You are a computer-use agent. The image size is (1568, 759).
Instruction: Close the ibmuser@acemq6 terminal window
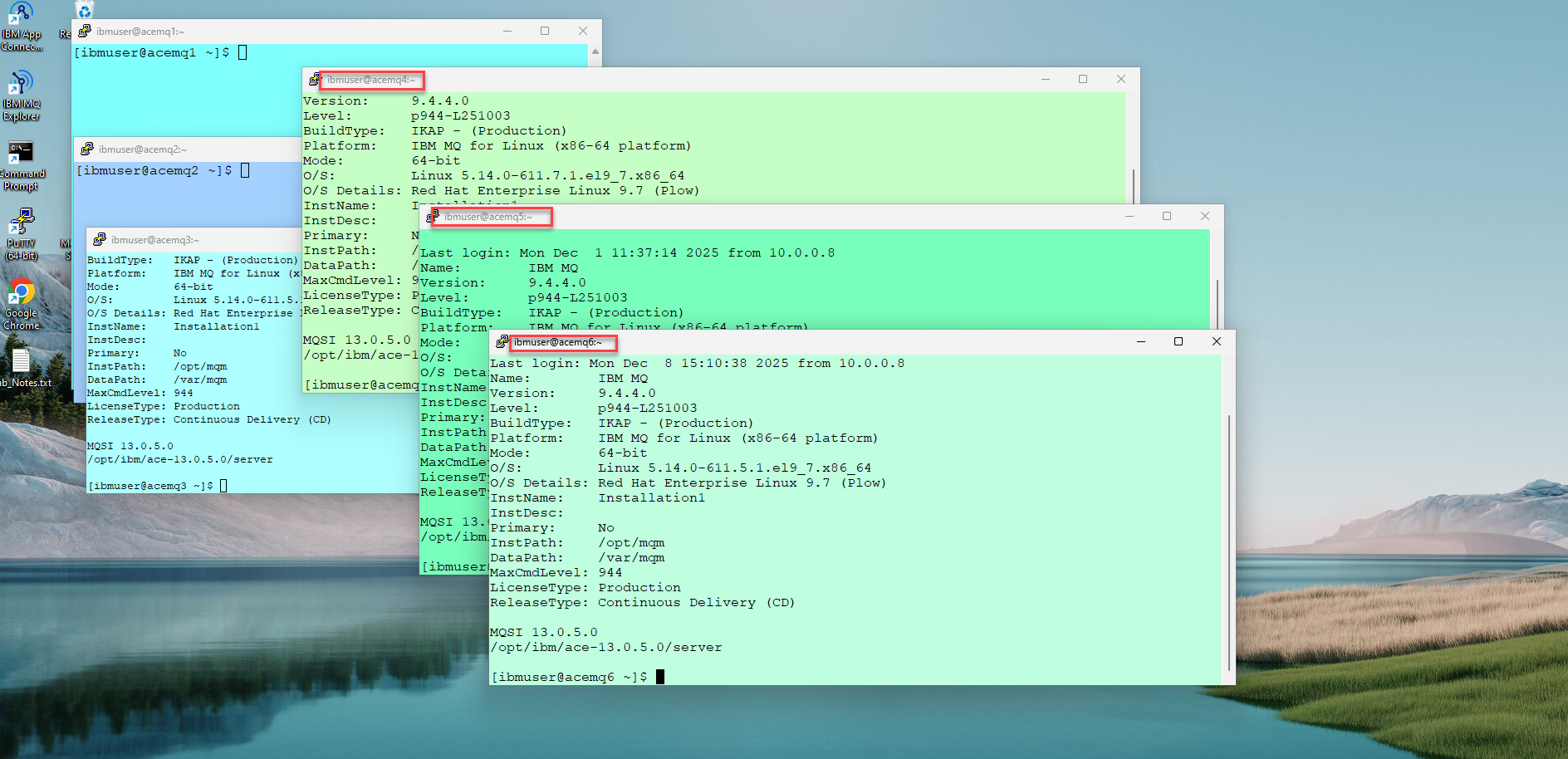coord(1217,342)
